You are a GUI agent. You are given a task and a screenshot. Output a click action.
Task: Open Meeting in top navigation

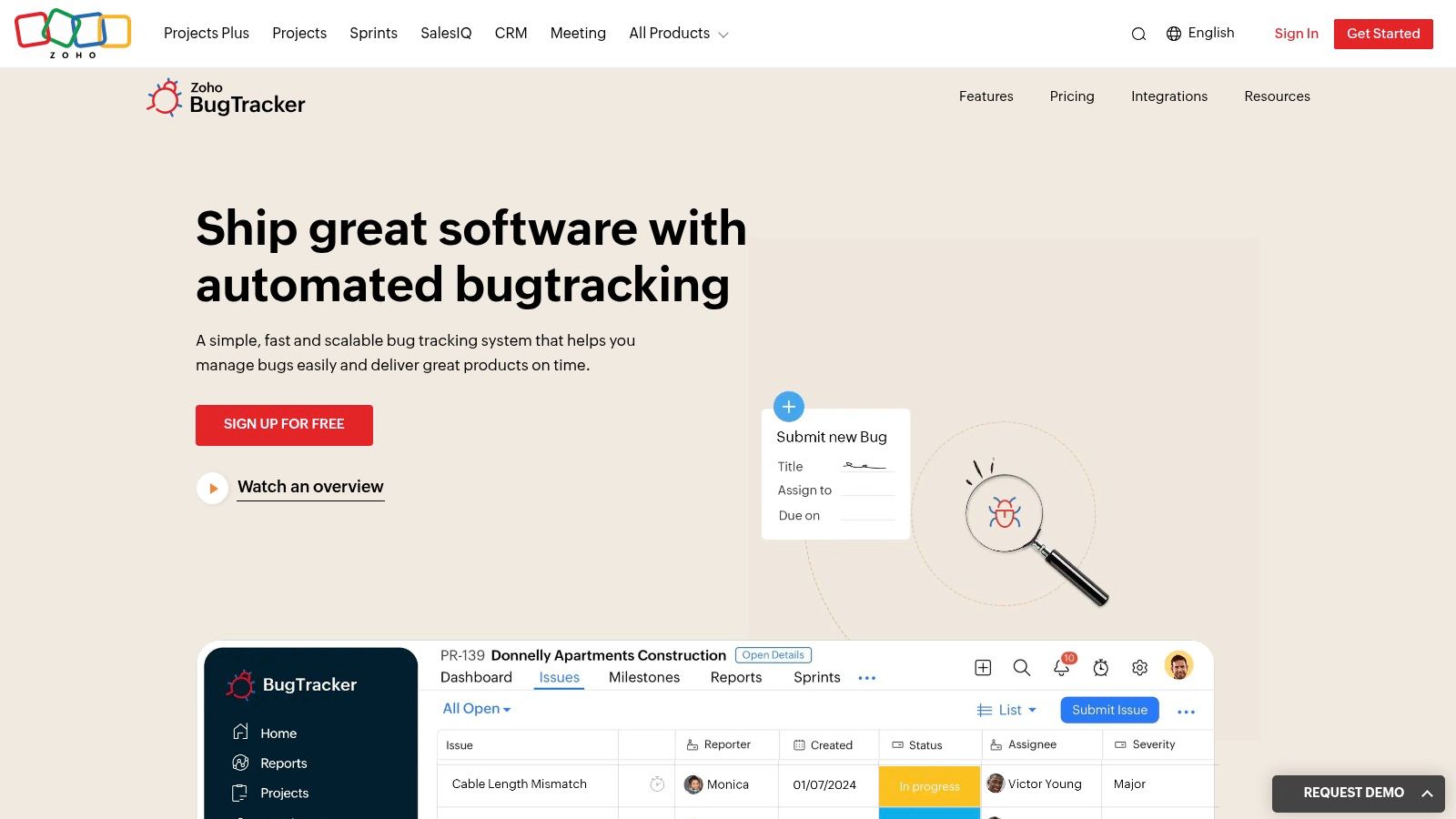coord(578,33)
